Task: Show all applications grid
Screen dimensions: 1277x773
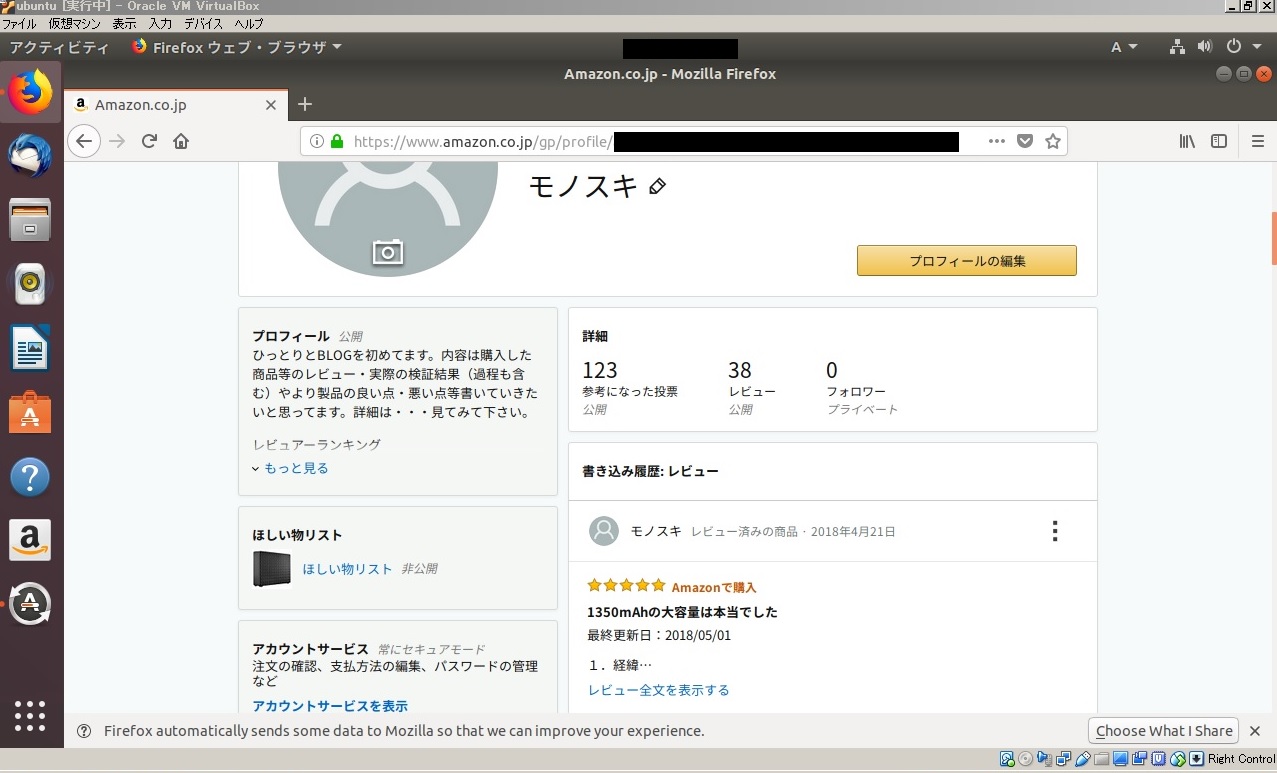Action: (31, 715)
